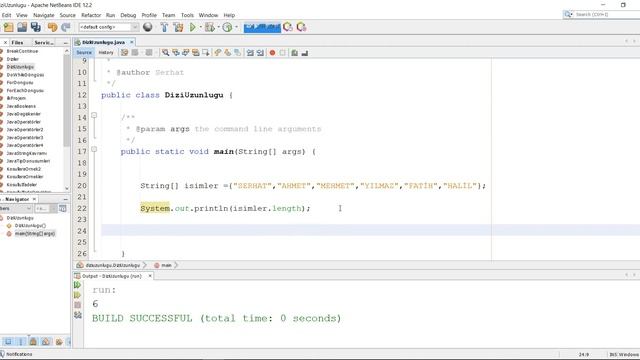Start macro recording with red circle icon
The image size is (640, 360).
(272, 53)
